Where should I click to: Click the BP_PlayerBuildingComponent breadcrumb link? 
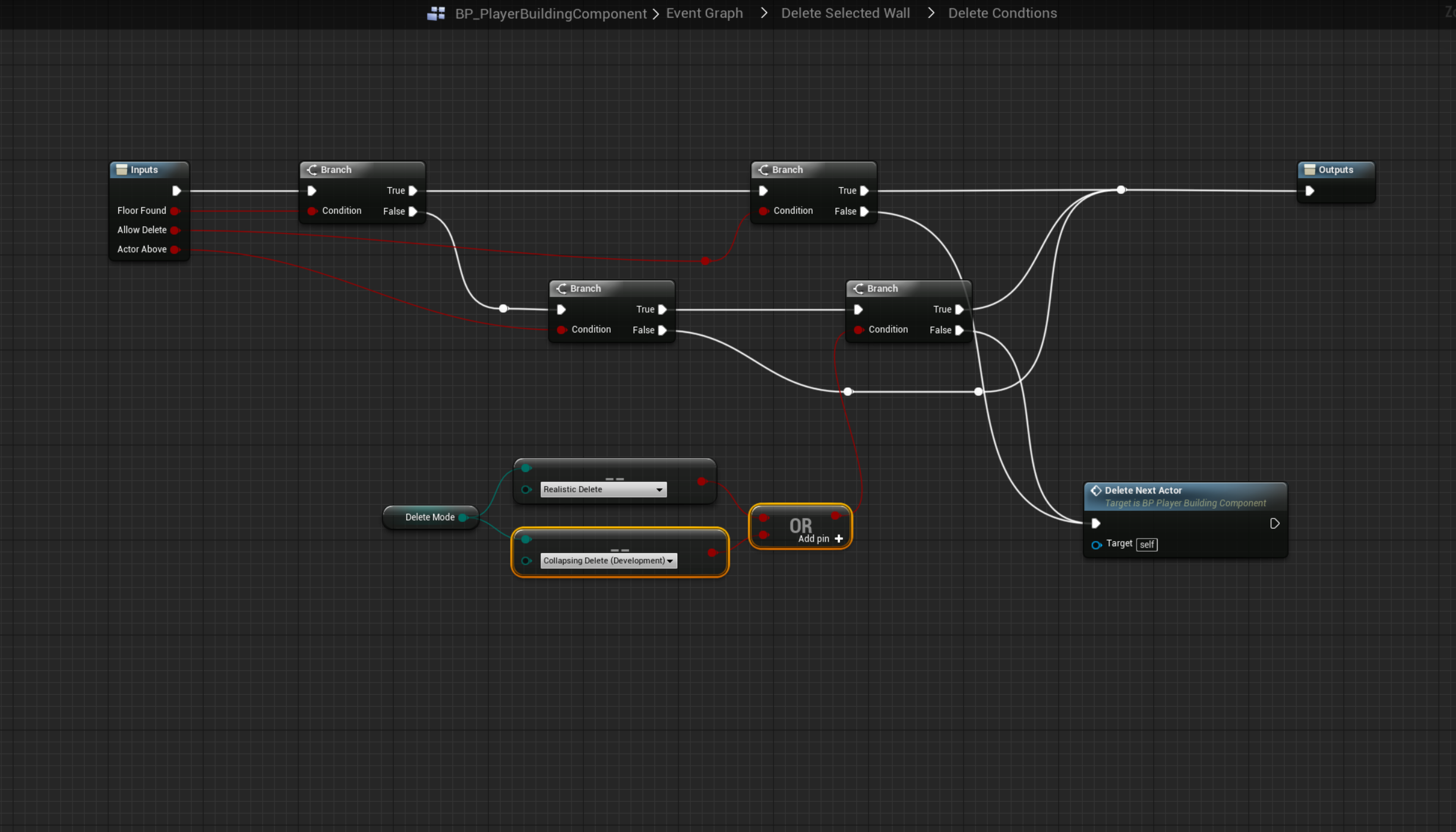click(551, 13)
